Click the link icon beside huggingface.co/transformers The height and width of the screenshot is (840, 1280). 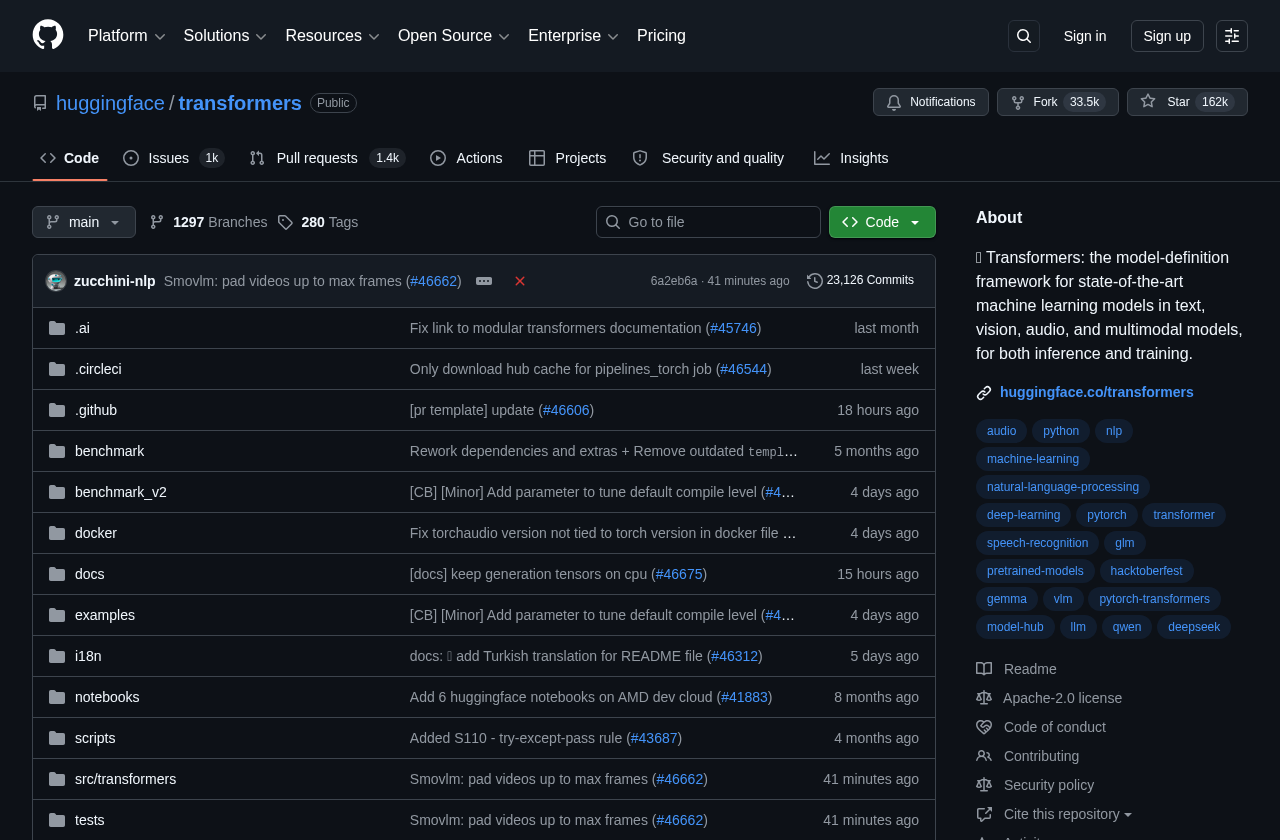click(984, 393)
